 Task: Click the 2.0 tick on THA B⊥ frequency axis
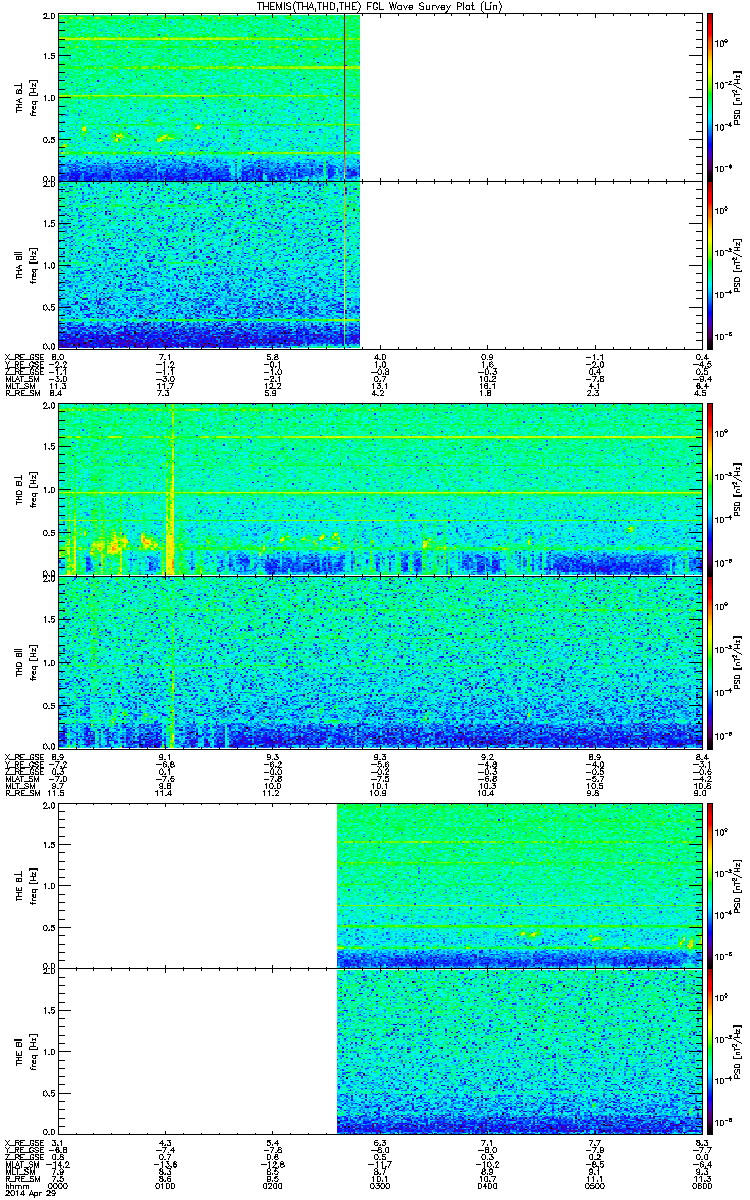(49, 18)
